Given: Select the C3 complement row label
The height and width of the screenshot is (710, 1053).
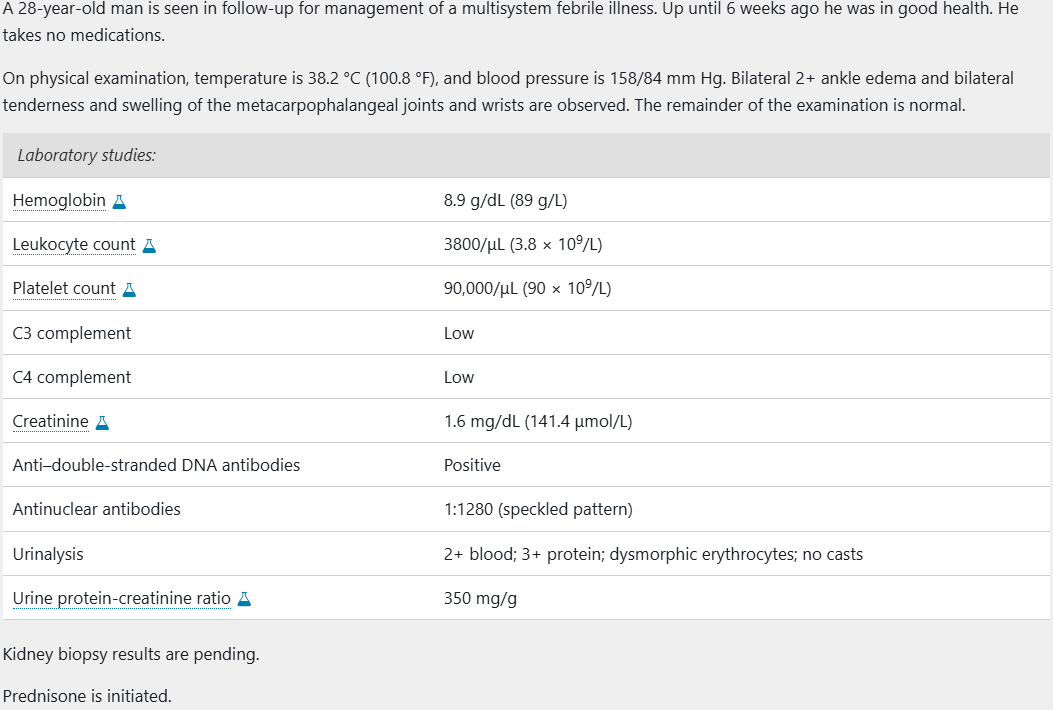Looking at the screenshot, I should 72,333.
